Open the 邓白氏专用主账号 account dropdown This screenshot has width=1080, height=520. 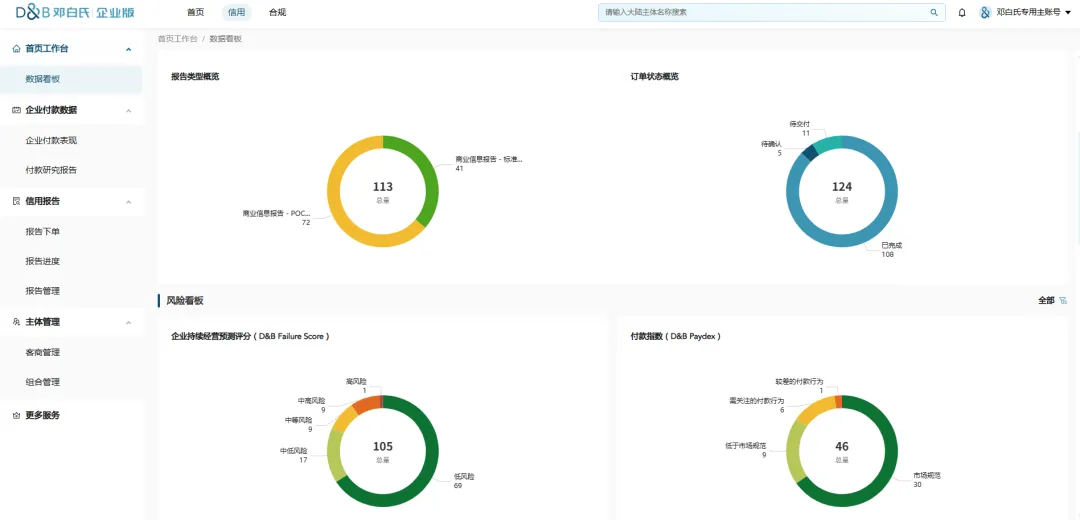(1034, 12)
